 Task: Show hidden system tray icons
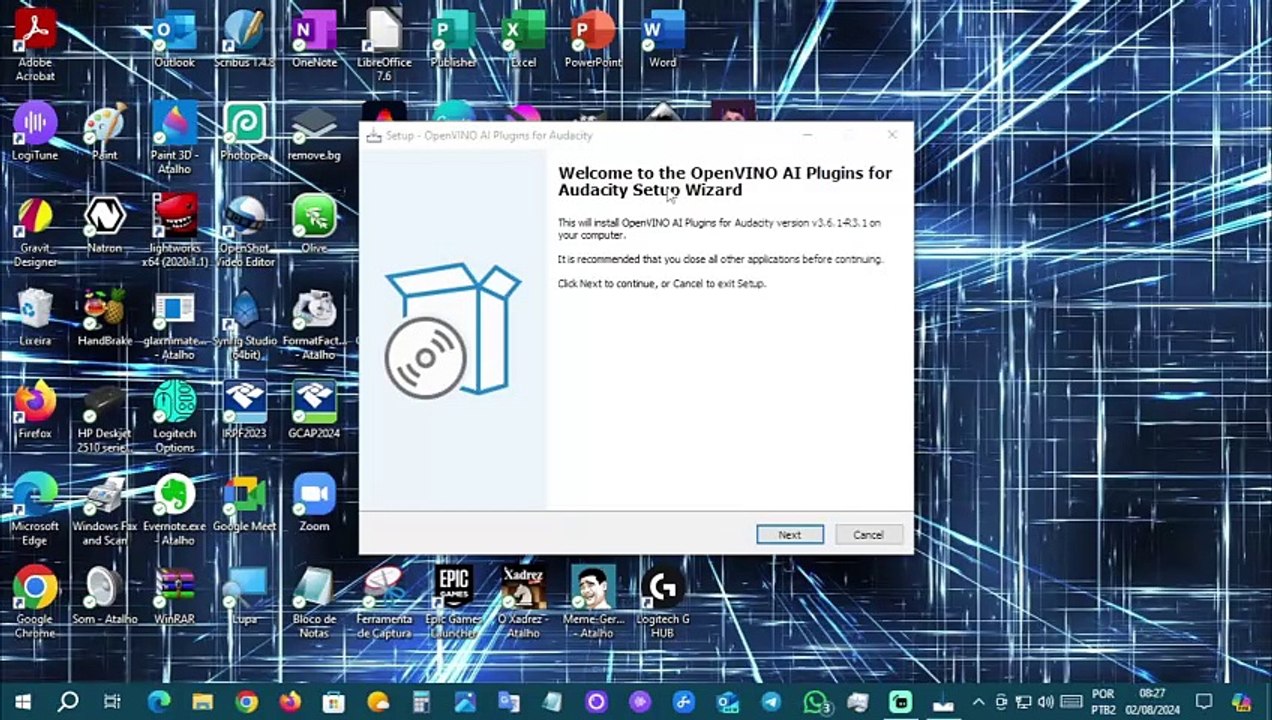pyautogui.click(x=979, y=701)
